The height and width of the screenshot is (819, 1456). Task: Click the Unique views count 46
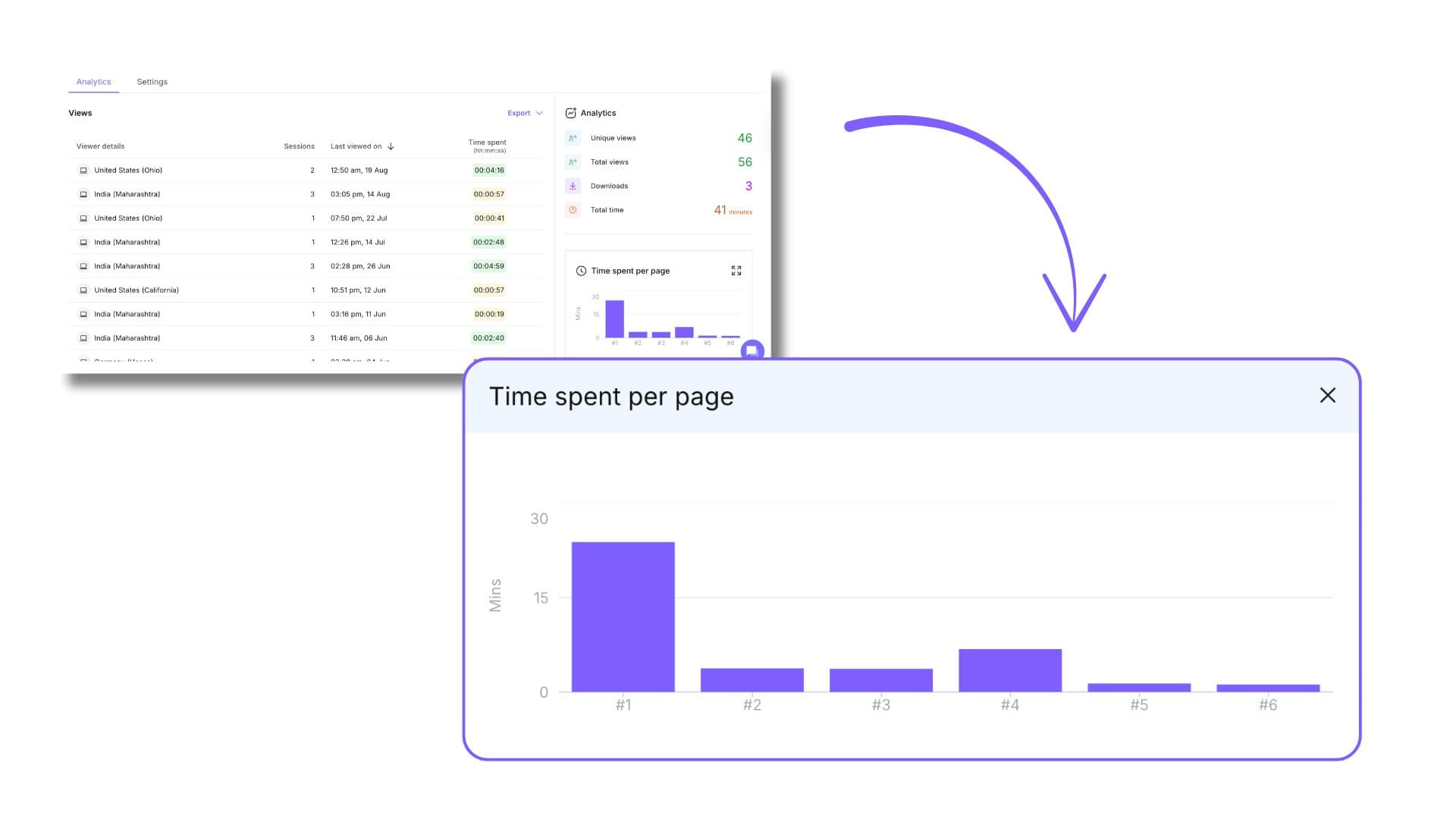744,138
